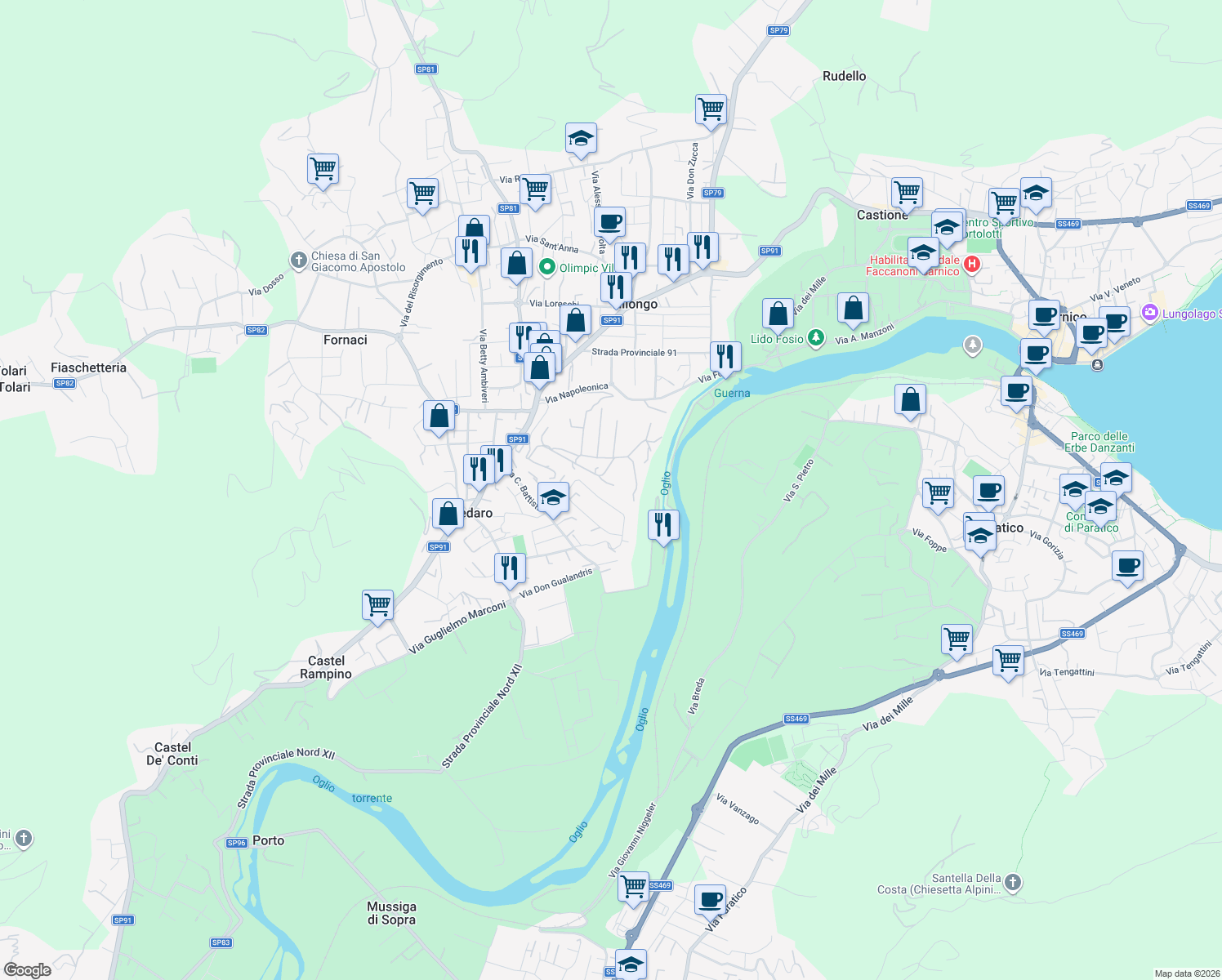
Task: Click the restaurant marker on Strada Provinciale 91
Action: (x=725, y=354)
